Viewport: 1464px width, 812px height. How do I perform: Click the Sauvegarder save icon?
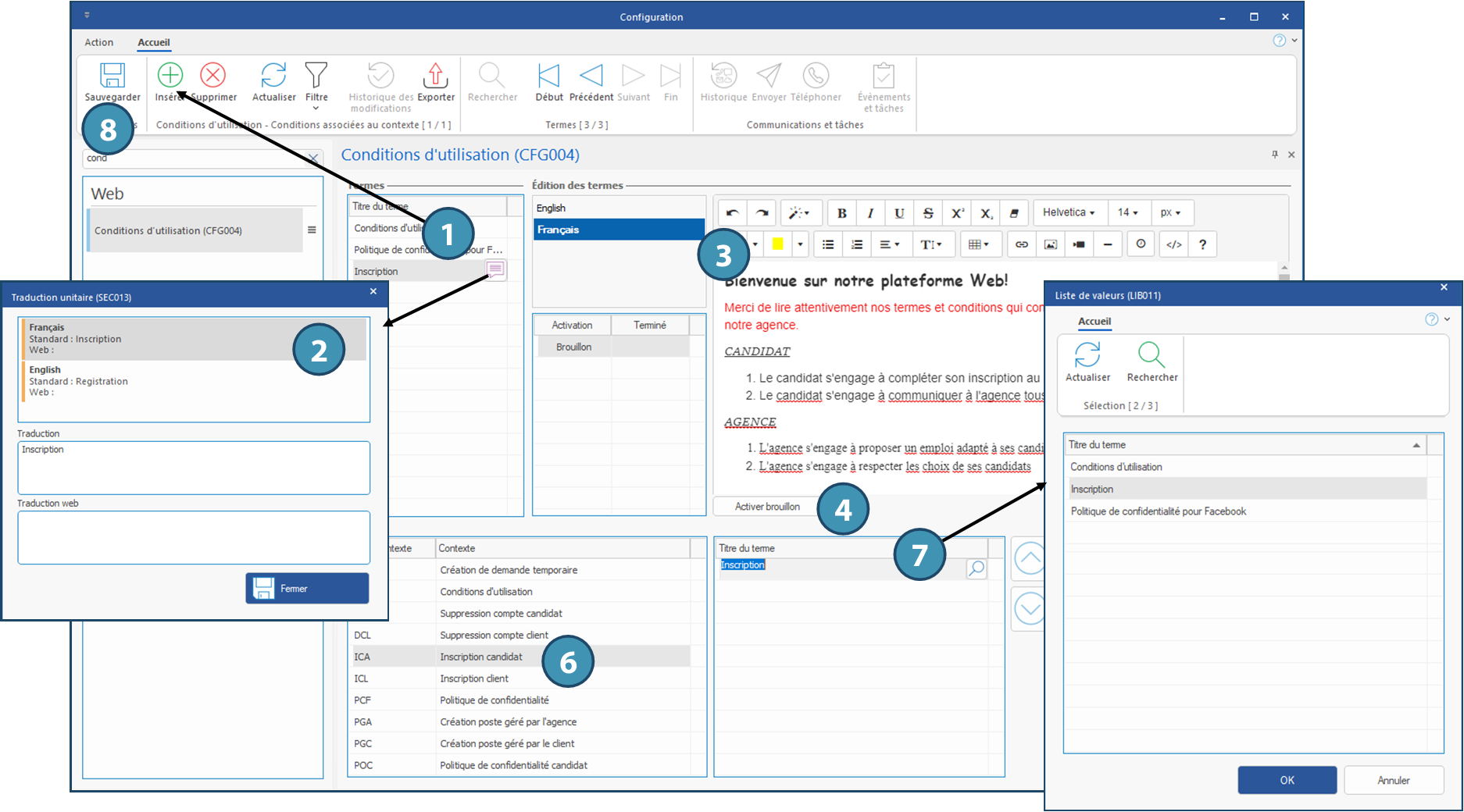(x=112, y=76)
